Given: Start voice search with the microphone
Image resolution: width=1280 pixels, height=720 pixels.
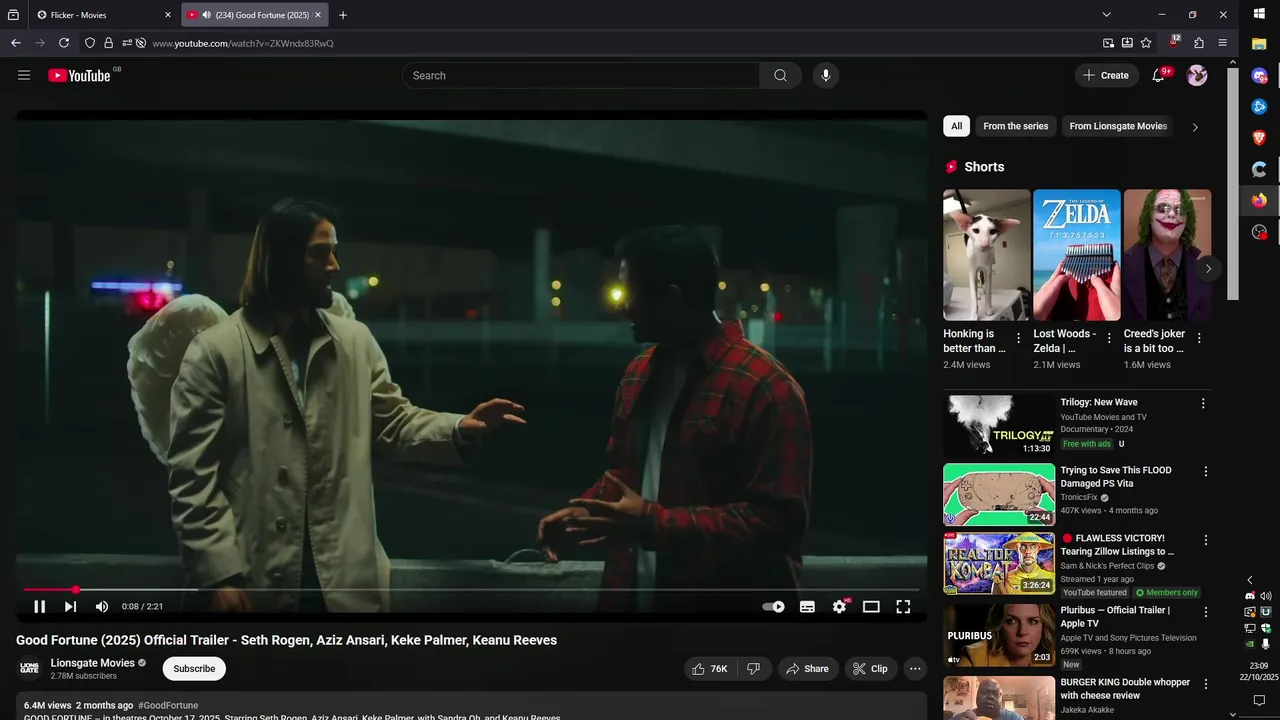Looking at the screenshot, I should tap(825, 75).
